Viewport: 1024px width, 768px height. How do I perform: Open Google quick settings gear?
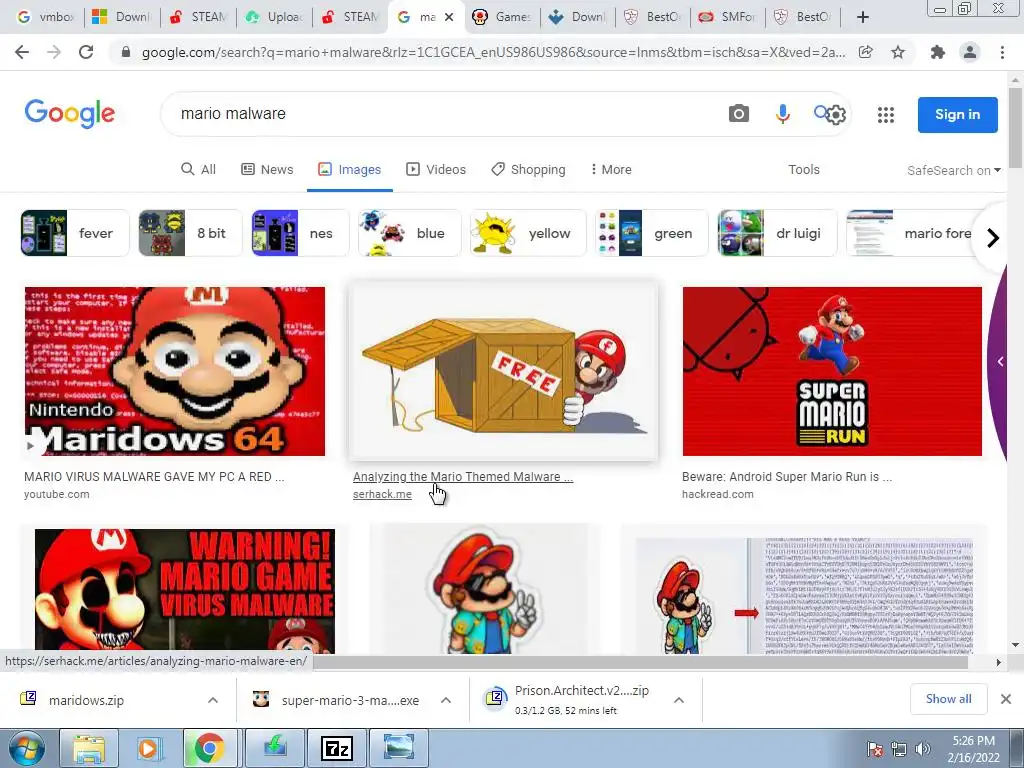[836, 115]
